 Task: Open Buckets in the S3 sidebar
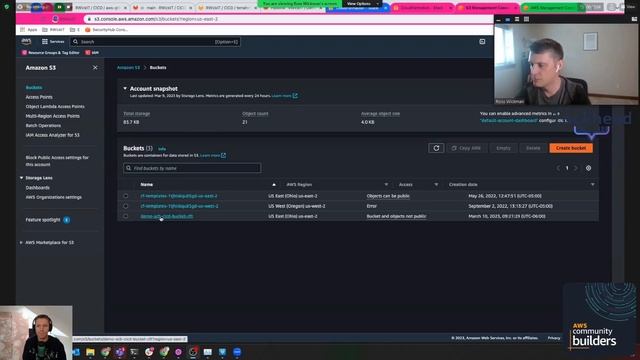pos(34,87)
